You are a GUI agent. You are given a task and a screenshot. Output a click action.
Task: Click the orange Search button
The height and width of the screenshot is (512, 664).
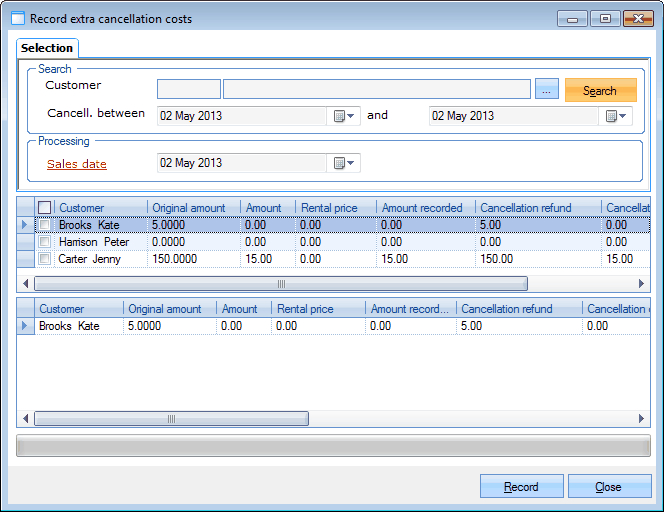click(x=600, y=90)
